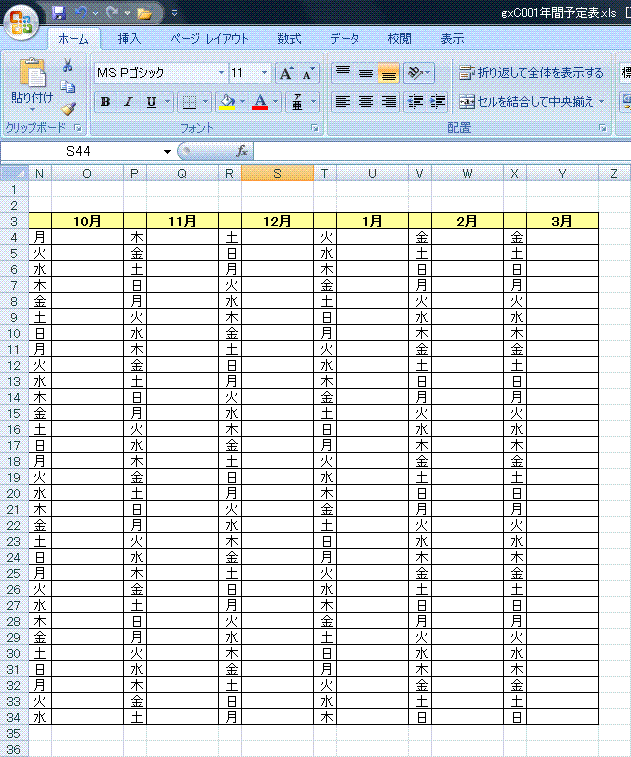
Task: Open the text orientation tool
Action: (415, 73)
